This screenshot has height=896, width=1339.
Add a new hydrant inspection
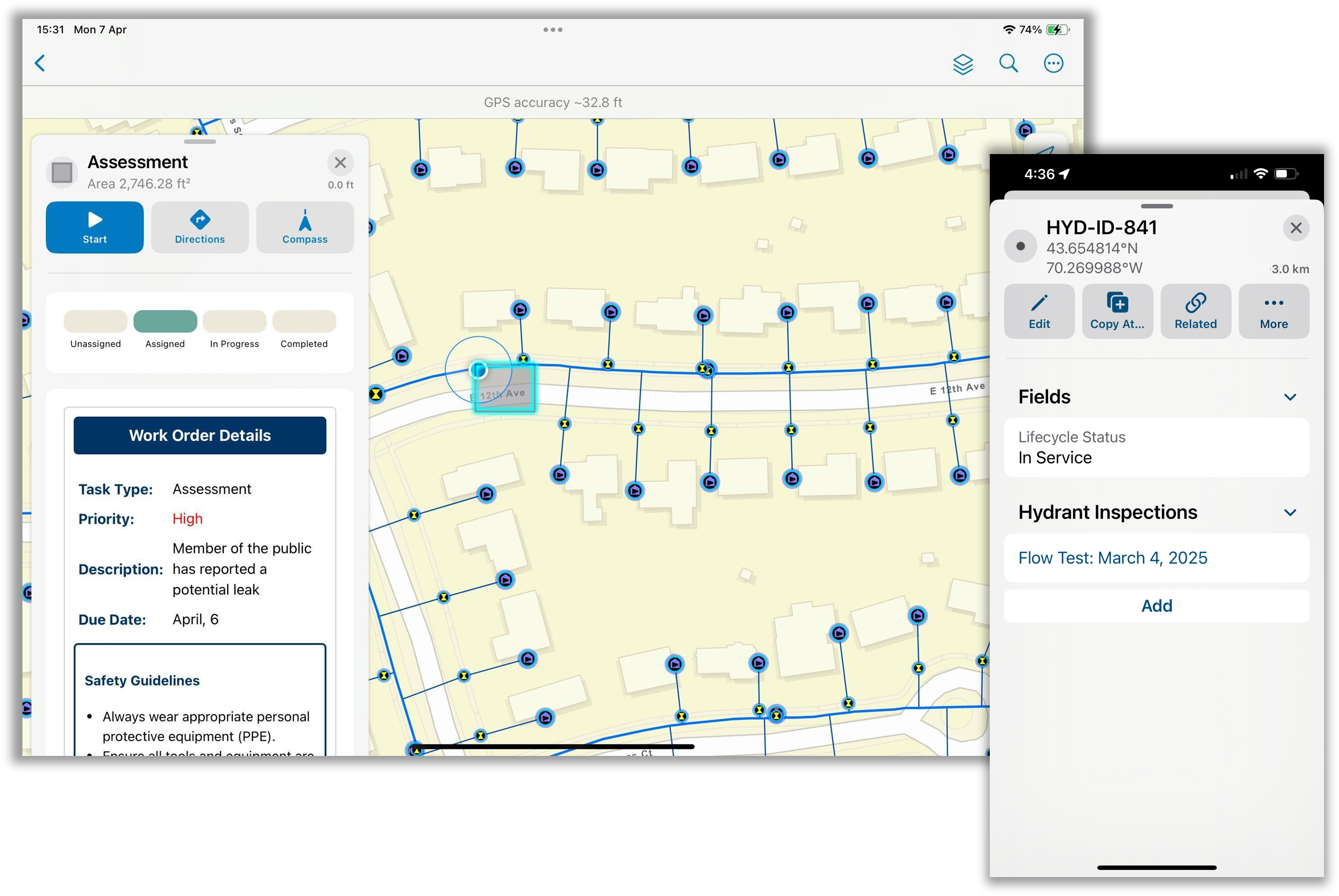pyautogui.click(x=1156, y=606)
